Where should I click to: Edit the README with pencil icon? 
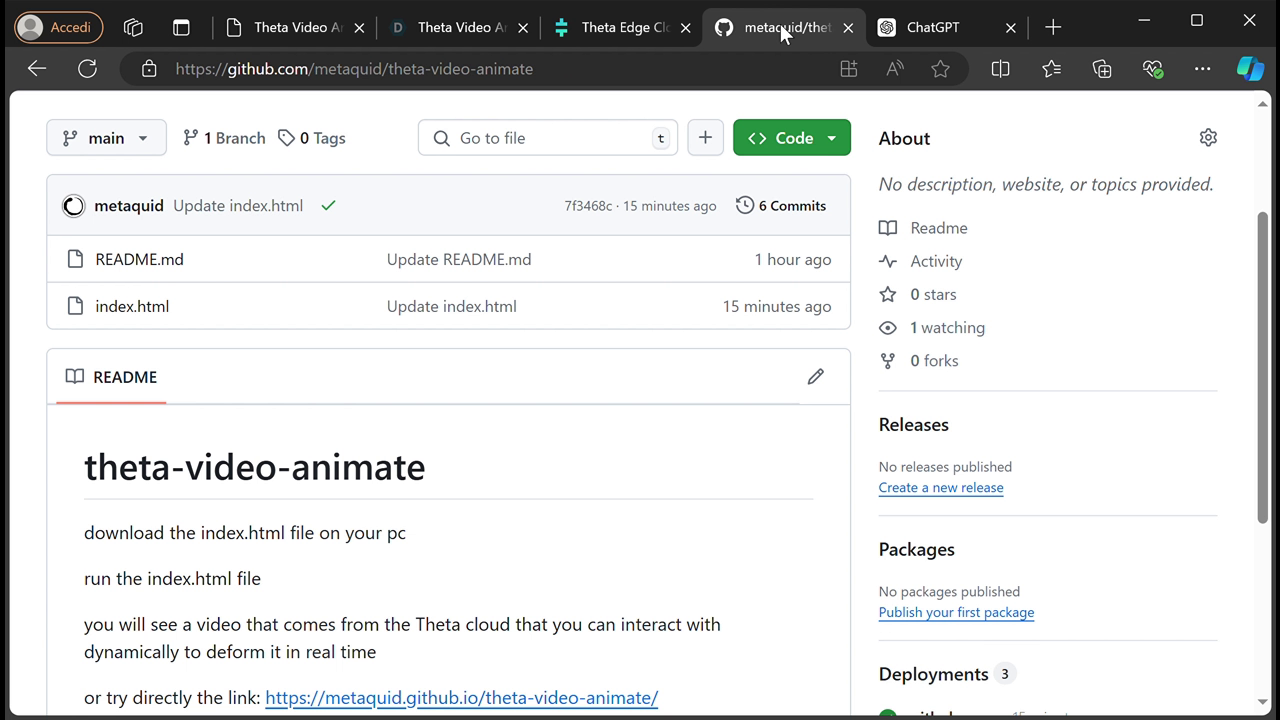coord(816,377)
